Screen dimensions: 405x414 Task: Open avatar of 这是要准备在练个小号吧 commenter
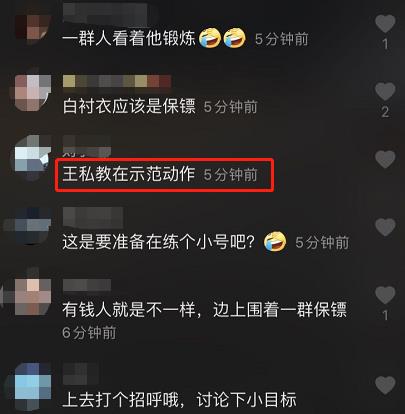[x=33, y=226]
